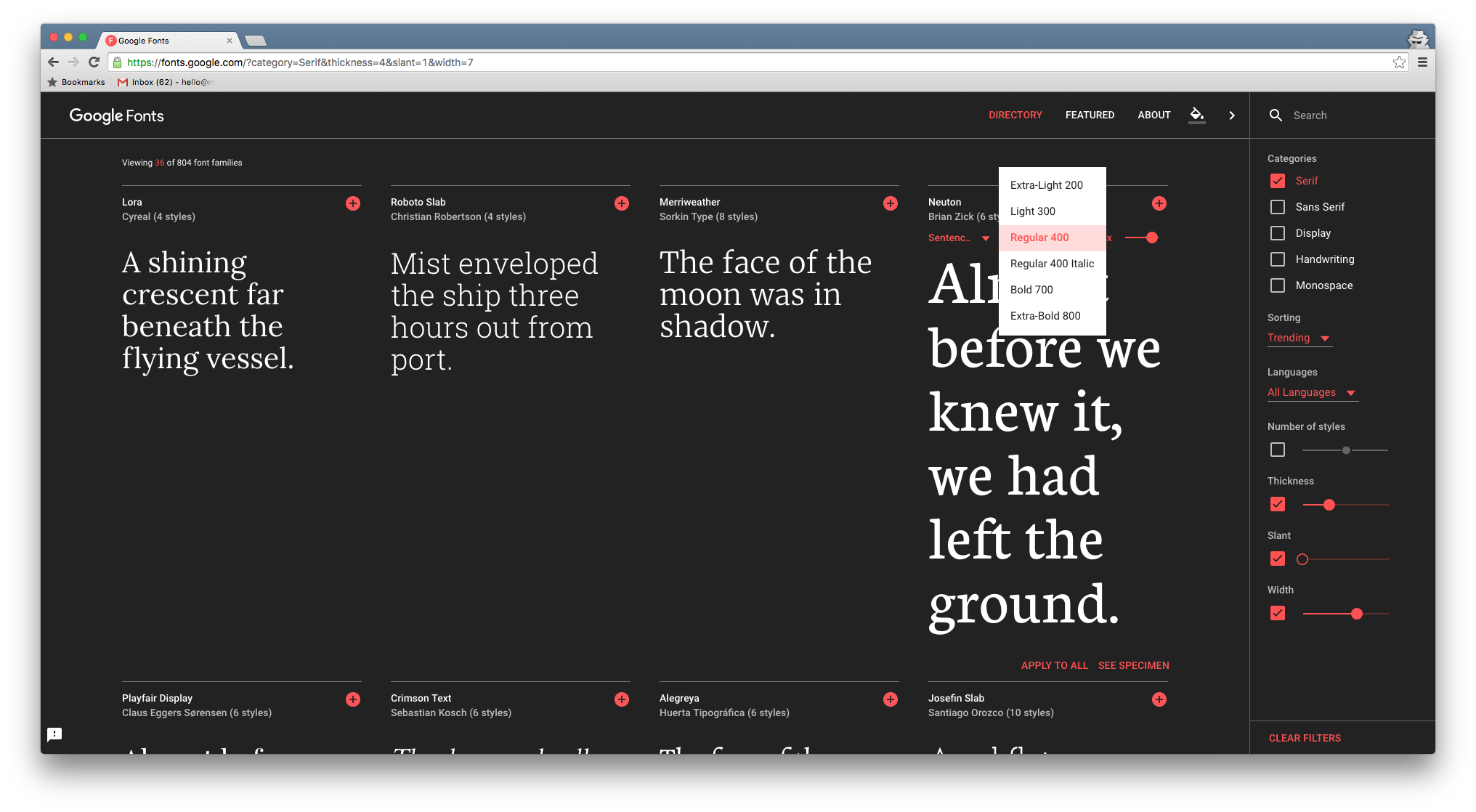Select Regular 400 weight
This screenshot has height=812, width=1476.
coord(1053,237)
